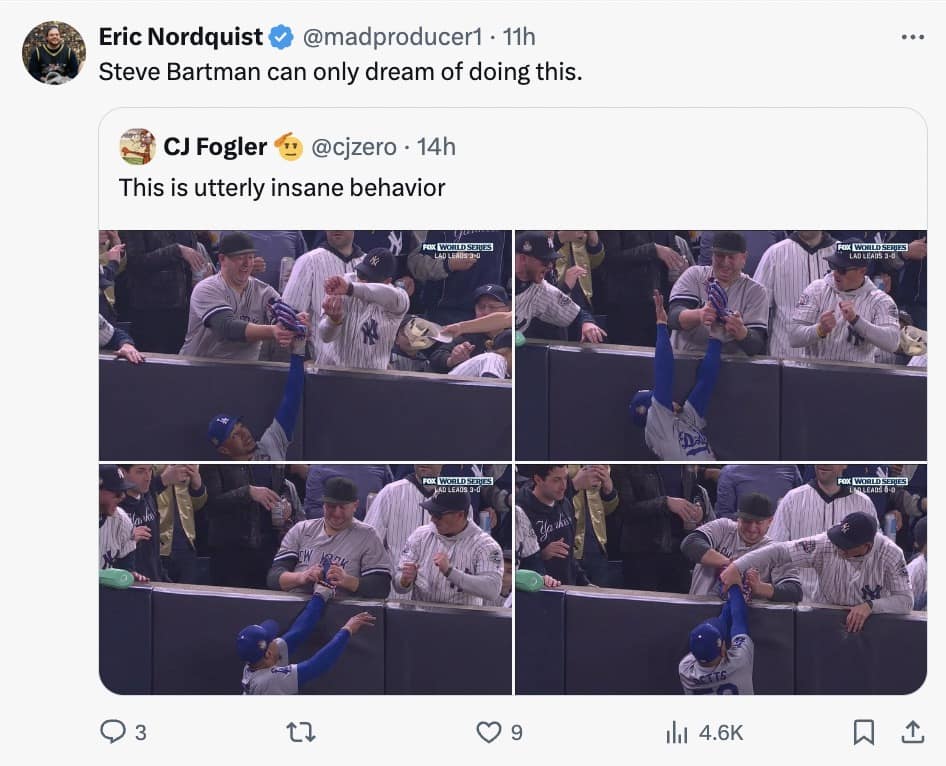Like the tweet with heart icon
Image resolution: width=946 pixels, height=766 pixels.
click(488, 733)
